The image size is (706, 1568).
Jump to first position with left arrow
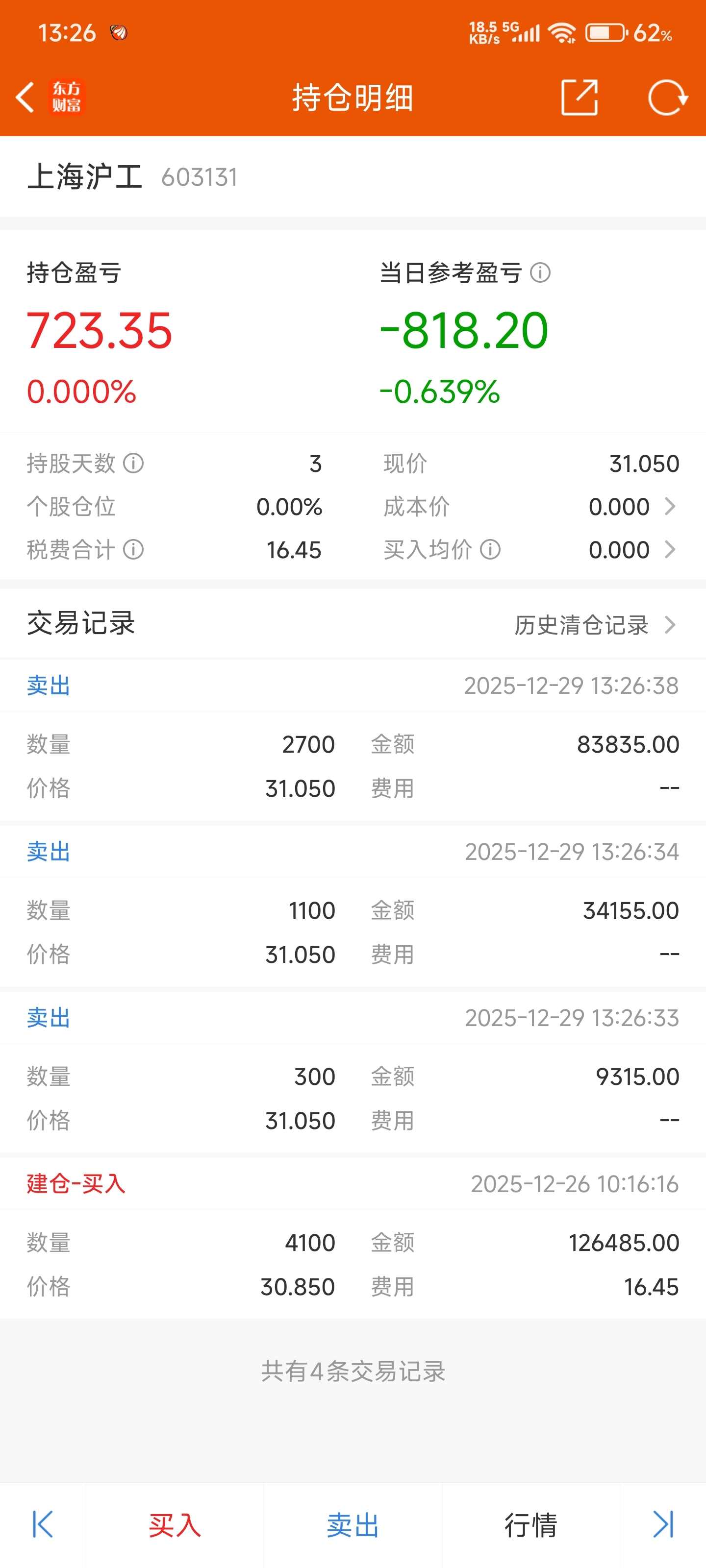click(x=43, y=1524)
